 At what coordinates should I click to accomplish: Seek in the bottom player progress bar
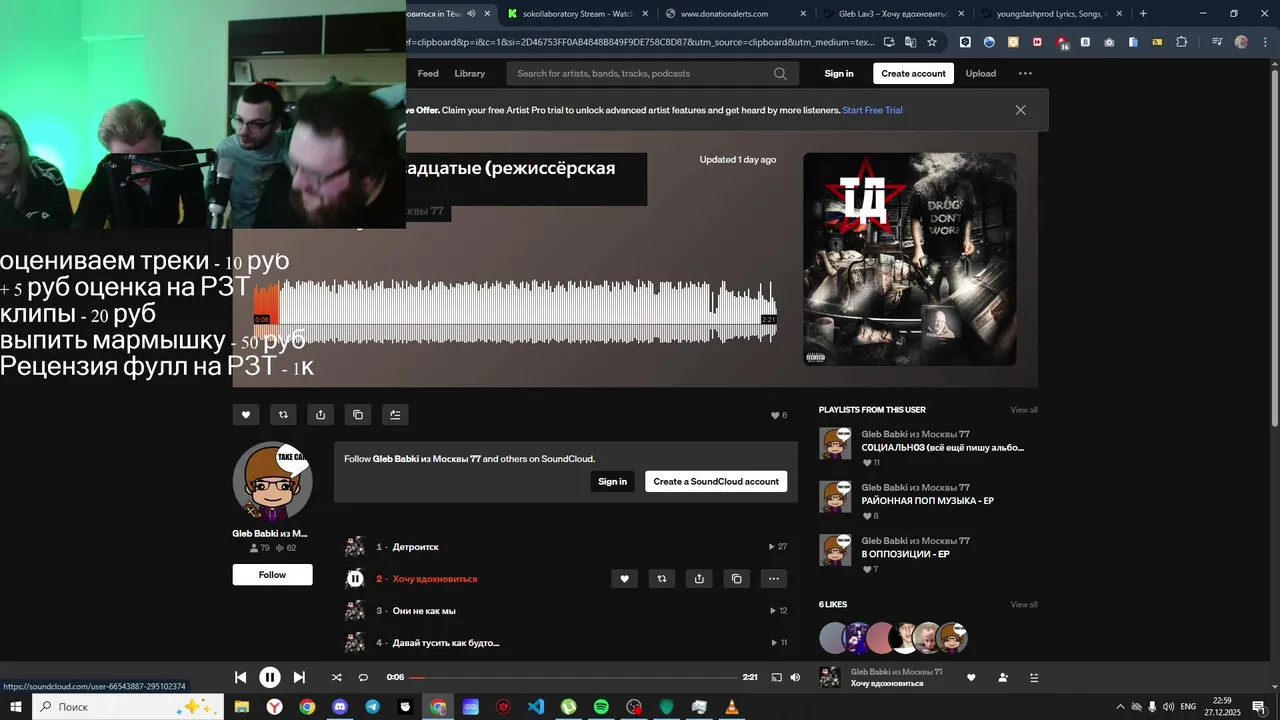572,677
